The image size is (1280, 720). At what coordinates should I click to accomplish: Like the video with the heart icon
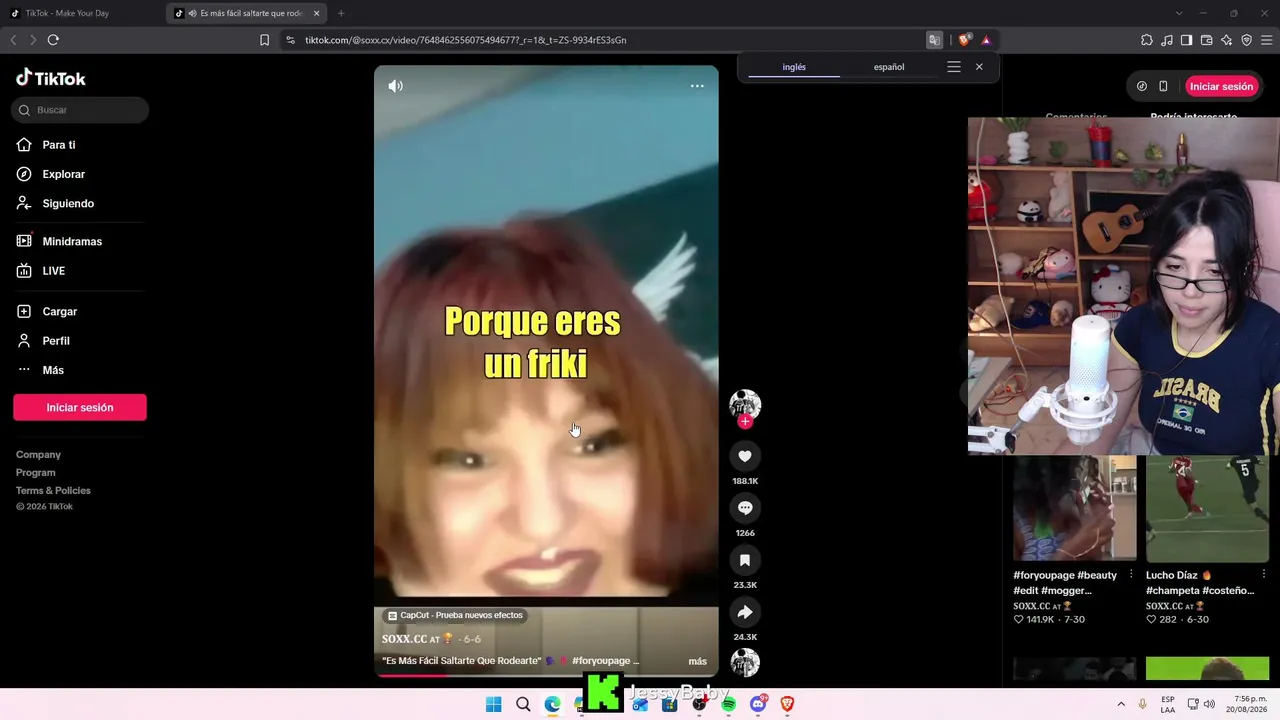point(745,456)
